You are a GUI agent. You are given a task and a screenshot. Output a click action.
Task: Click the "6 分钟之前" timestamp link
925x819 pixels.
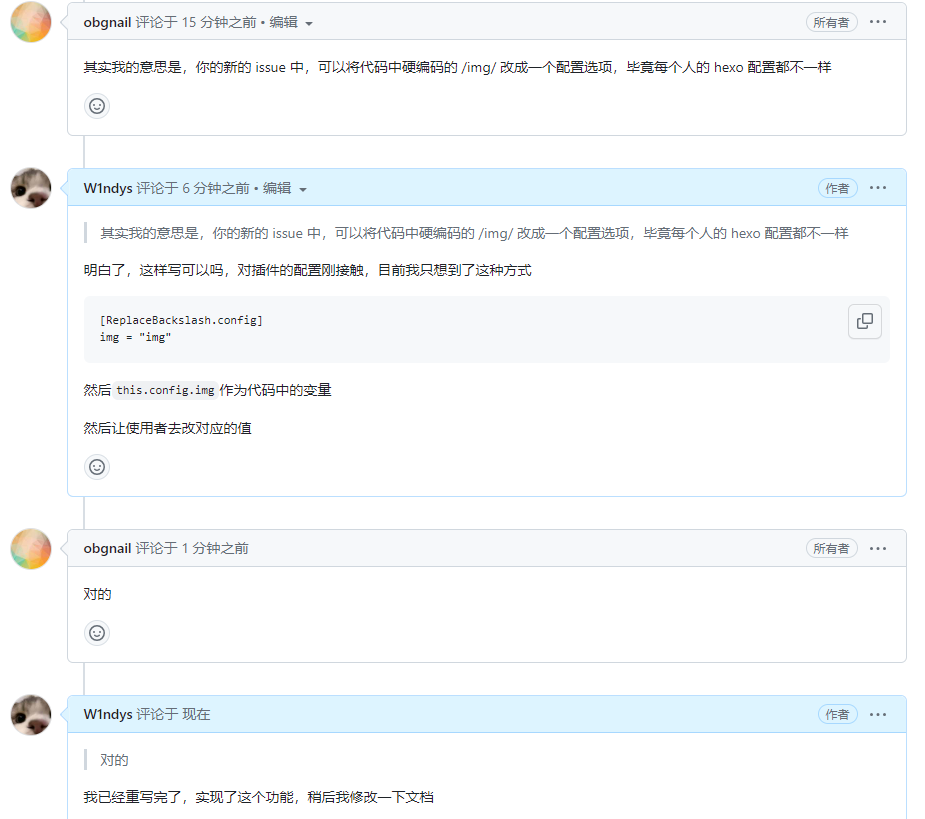point(216,188)
